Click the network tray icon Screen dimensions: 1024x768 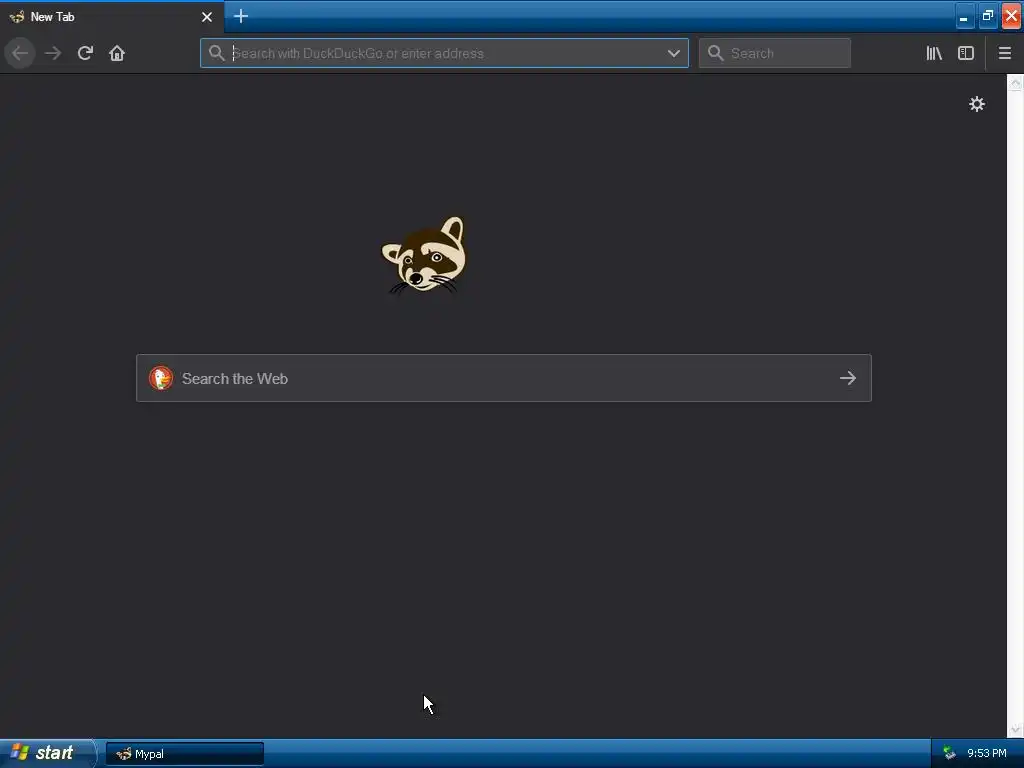tap(949, 754)
